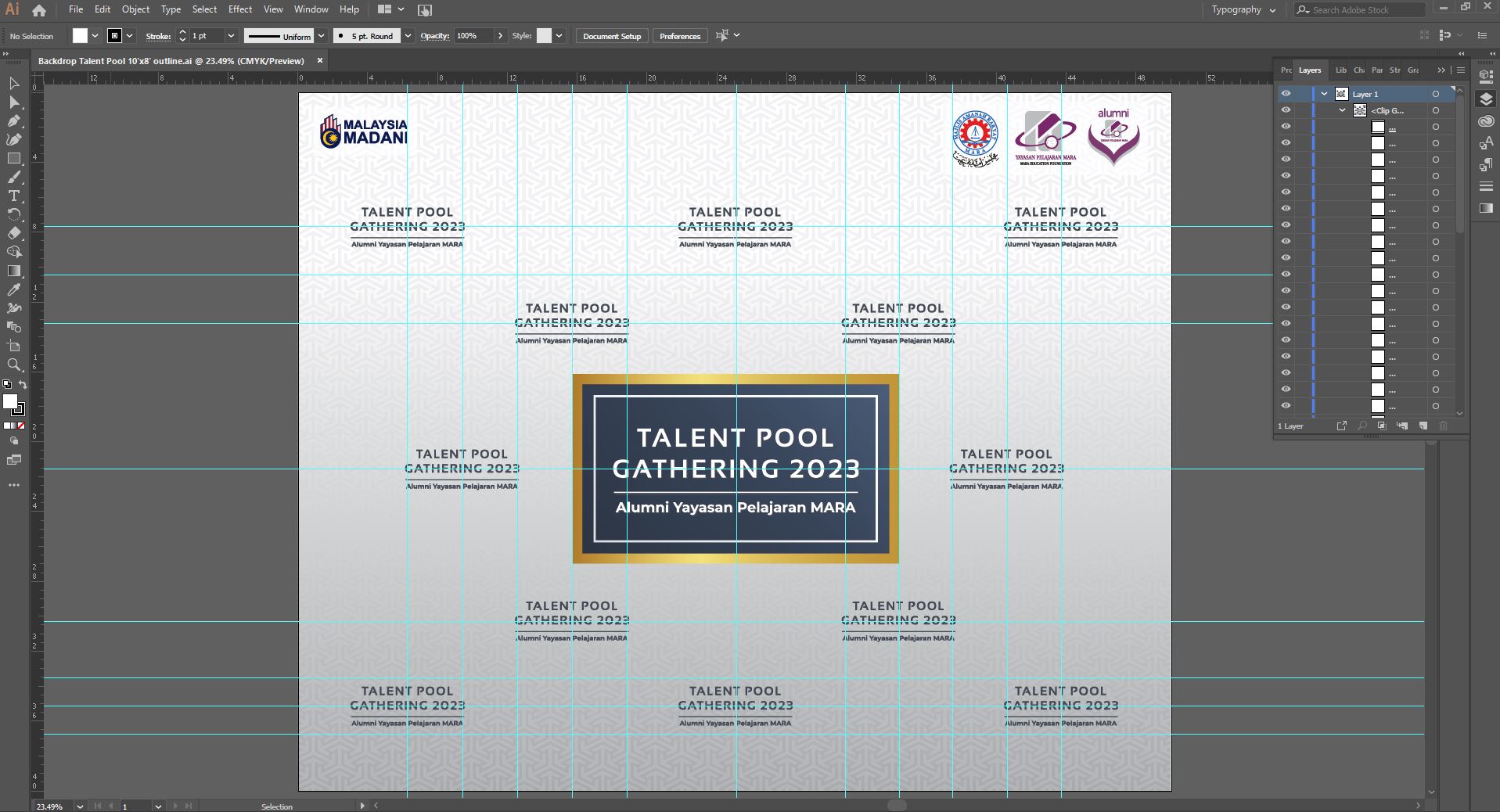The height and width of the screenshot is (812, 1500).
Task: Activate the Eyedropper tool
Action: pyautogui.click(x=14, y=289)
